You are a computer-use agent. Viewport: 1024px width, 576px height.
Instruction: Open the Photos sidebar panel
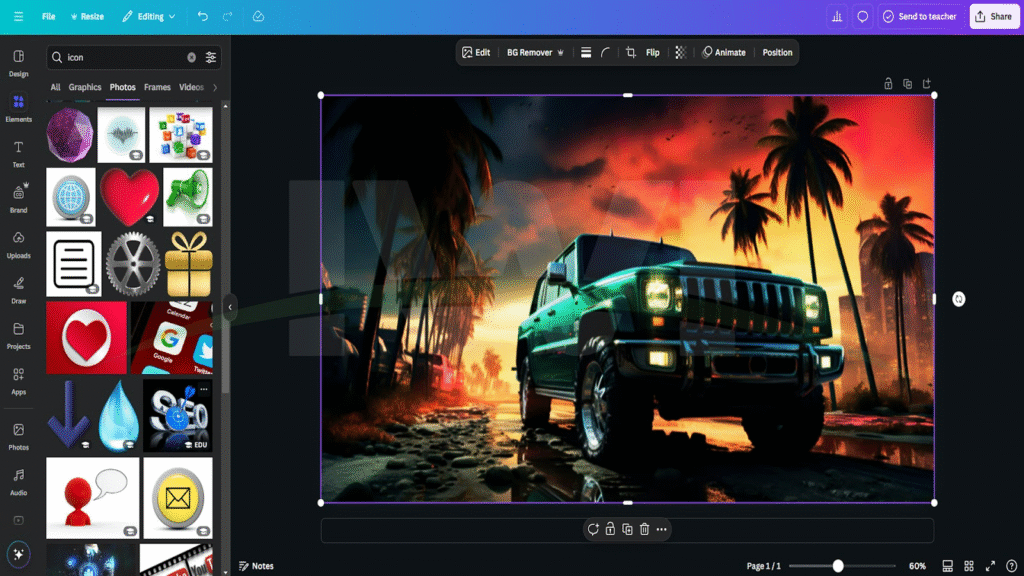18,436
